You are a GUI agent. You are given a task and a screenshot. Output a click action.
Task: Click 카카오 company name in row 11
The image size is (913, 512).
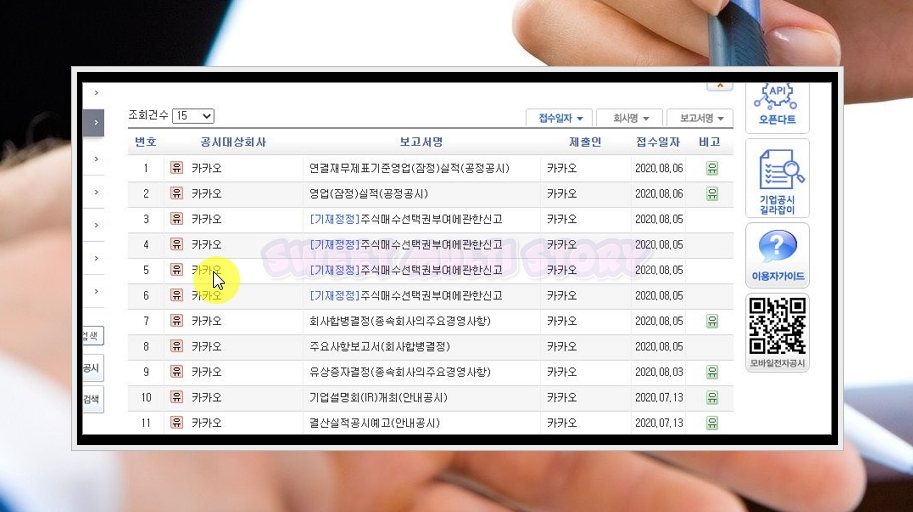click(207, 423)
